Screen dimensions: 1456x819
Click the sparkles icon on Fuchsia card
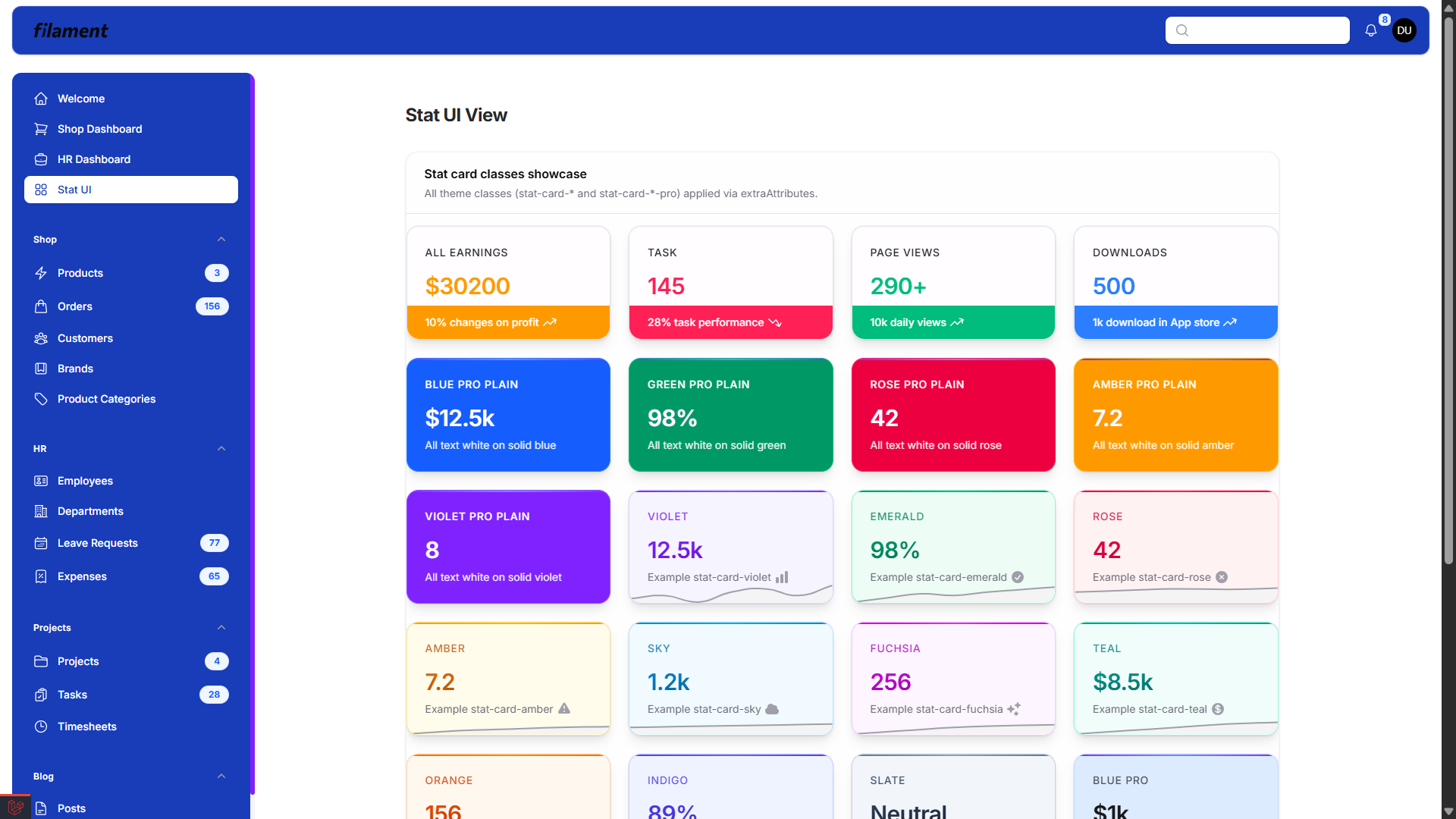coord(1014,709)
